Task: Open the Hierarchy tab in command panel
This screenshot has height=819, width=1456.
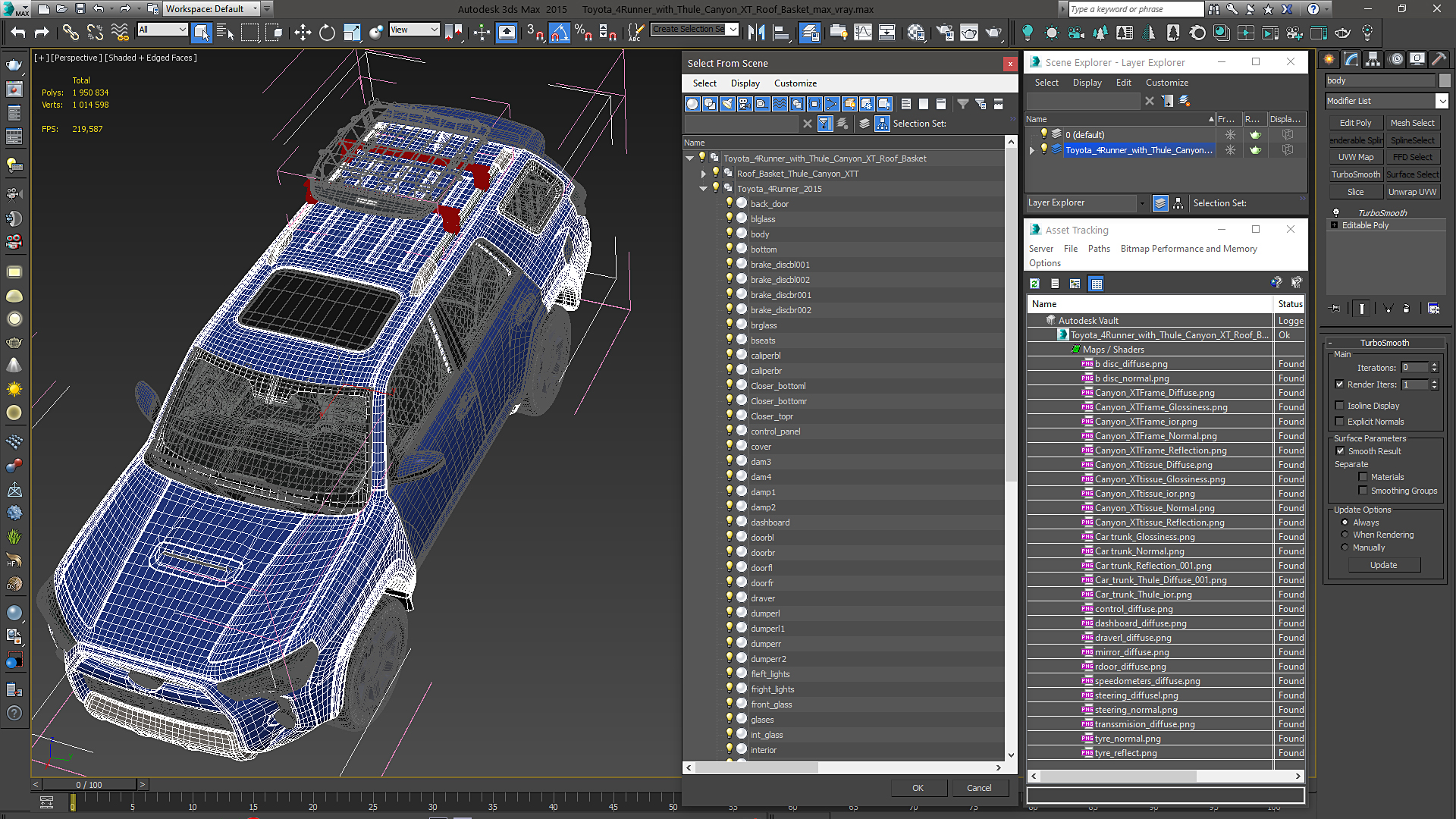Action: click(x=1373, y=59)
